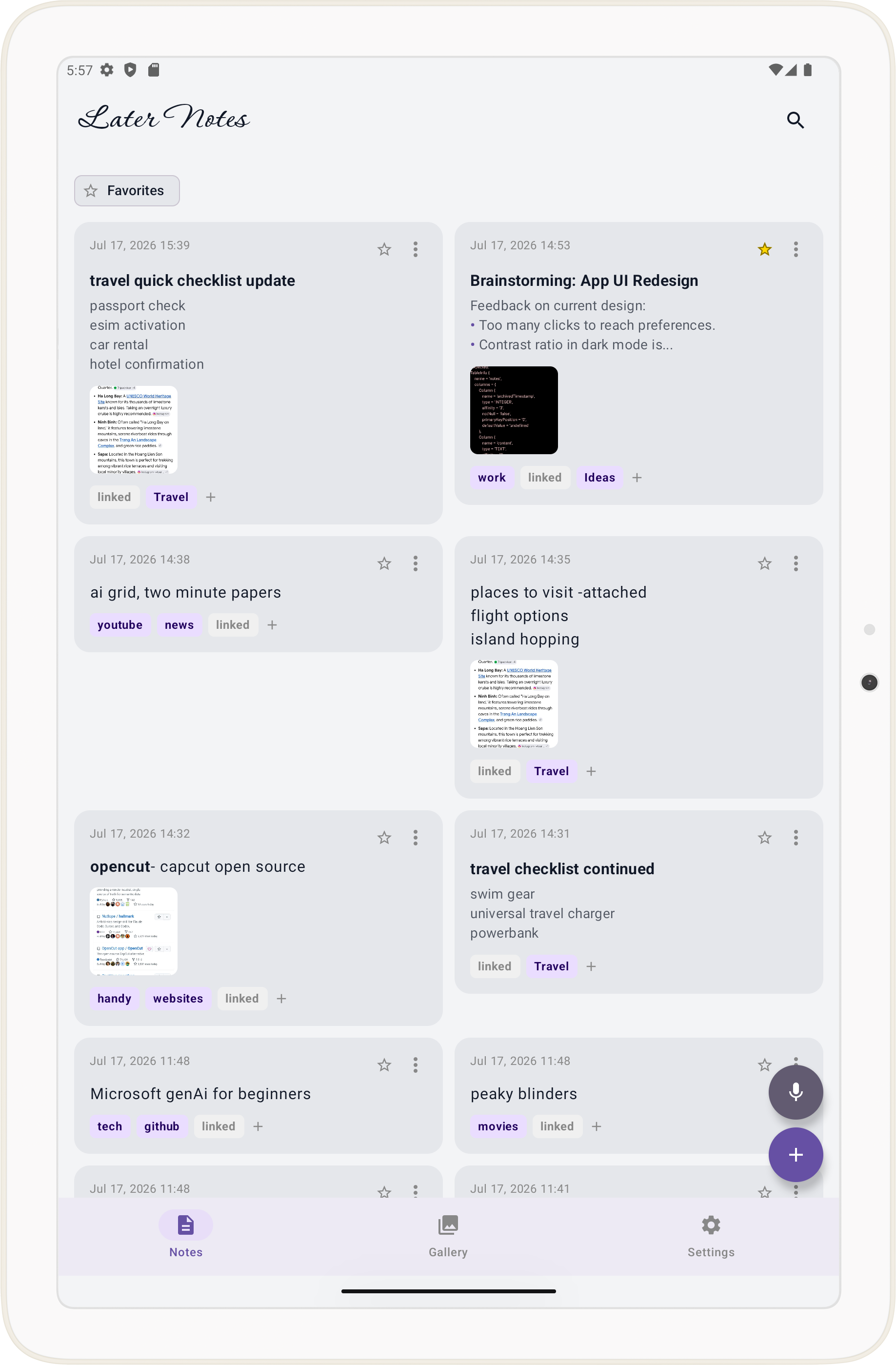Screen dimensions: 896x1365
Task: Add tag to ai grid note
Action: pyautogui.click(x=272, y=624)
